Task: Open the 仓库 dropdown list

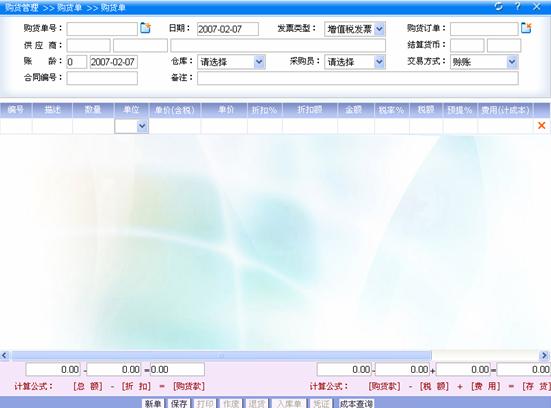Action: (259, 62)
